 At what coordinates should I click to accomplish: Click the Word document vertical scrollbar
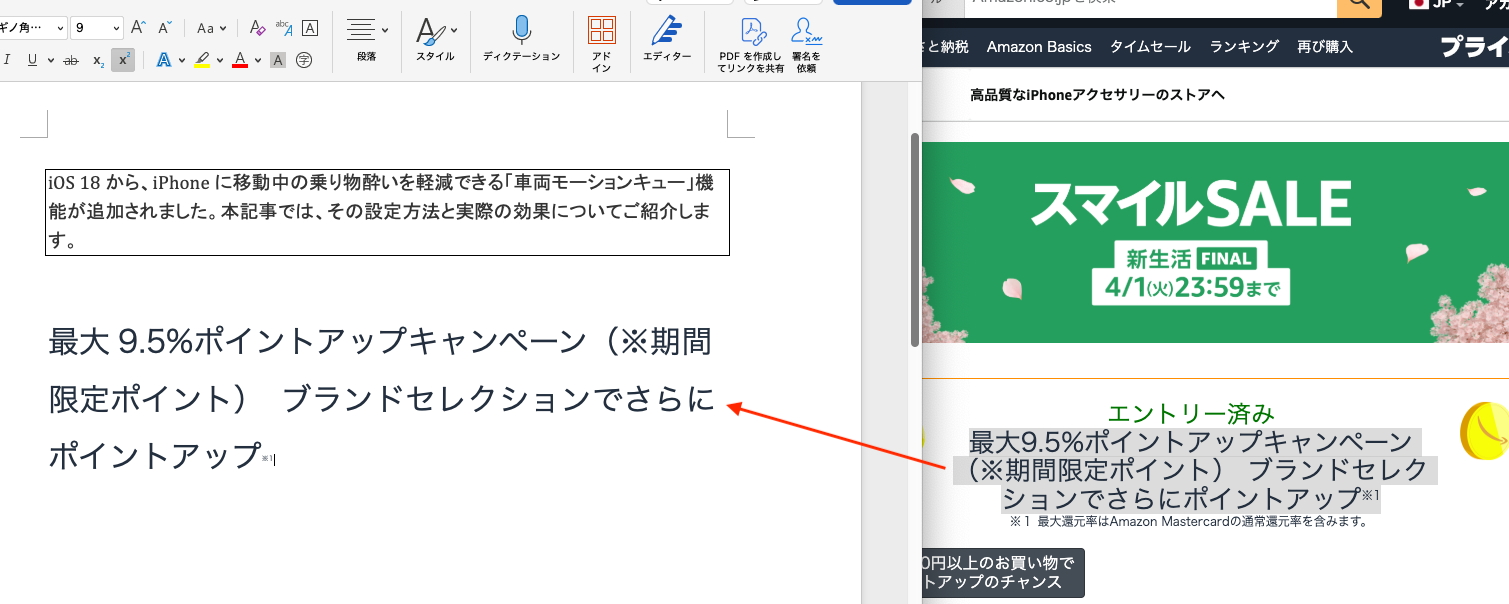[x=914, y=240]
